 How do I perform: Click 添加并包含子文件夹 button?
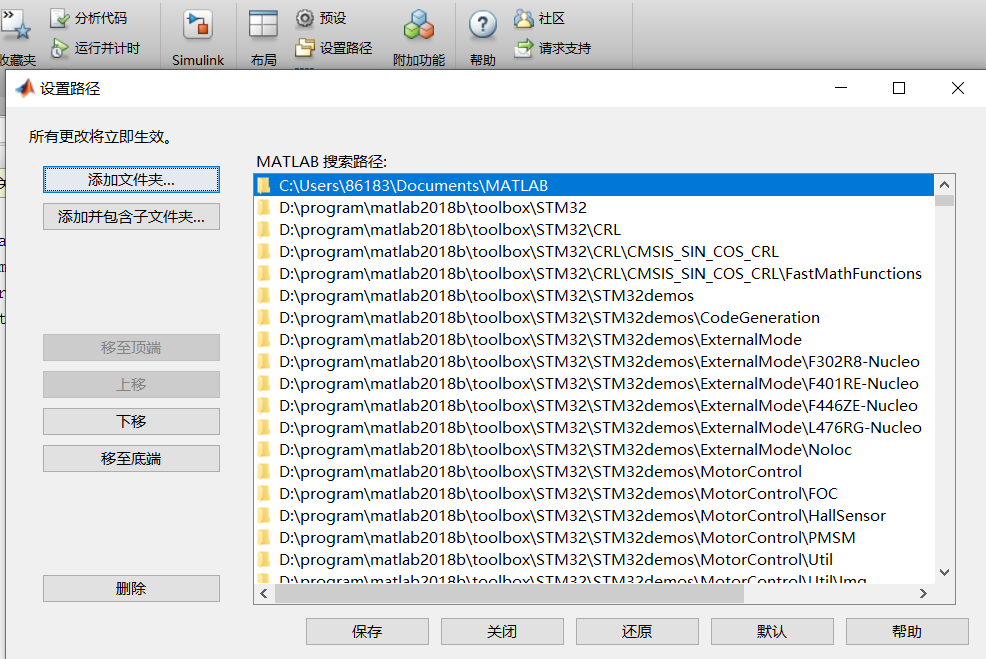(130, 216)
